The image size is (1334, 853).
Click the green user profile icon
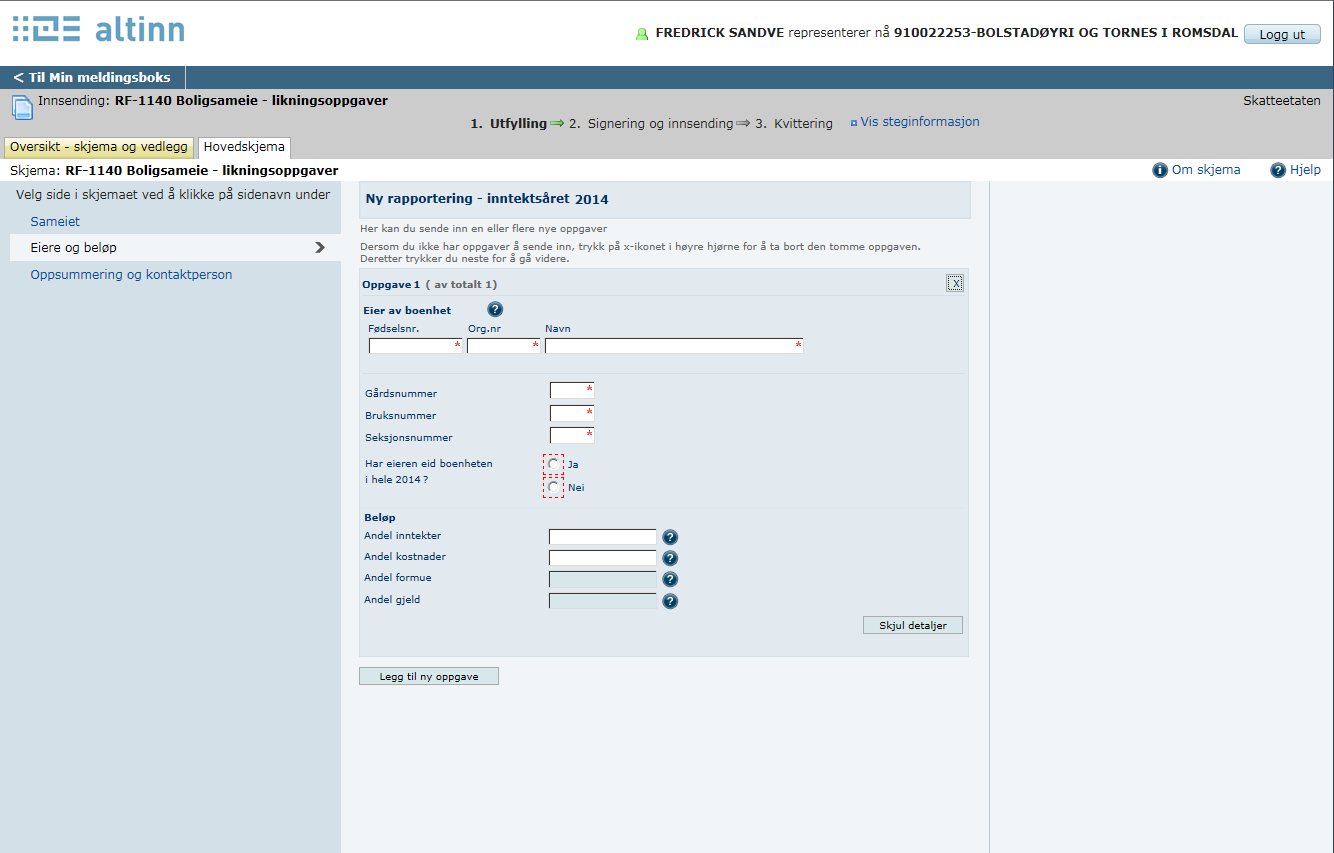pos(642,34)
